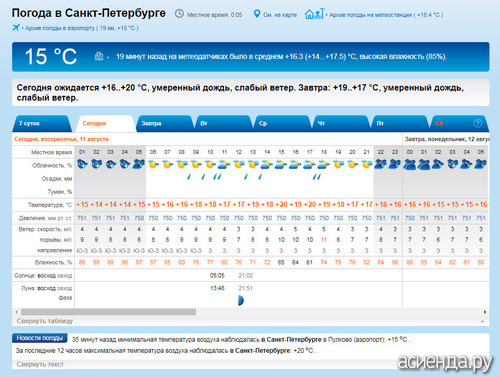
Task: Click the sunrise time 05:05
Action: (217, 276)
